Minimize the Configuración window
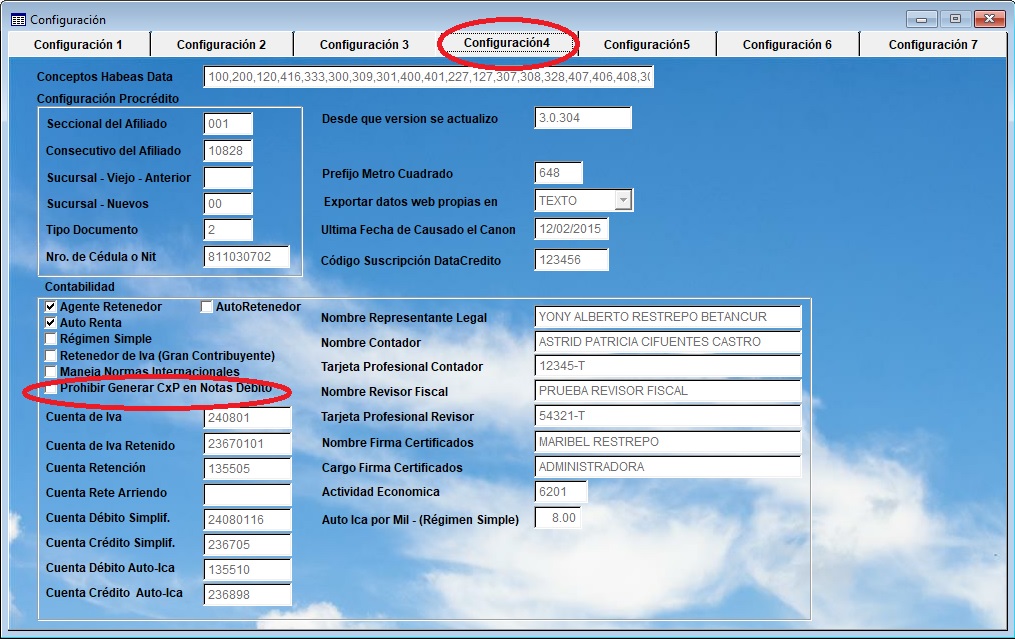The image size is (1015, 639). pos(922,19)
